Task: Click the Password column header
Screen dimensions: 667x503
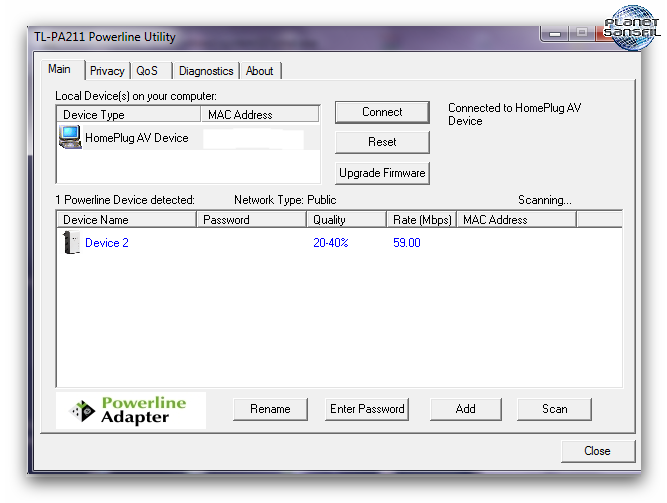Action: point(251,220)
